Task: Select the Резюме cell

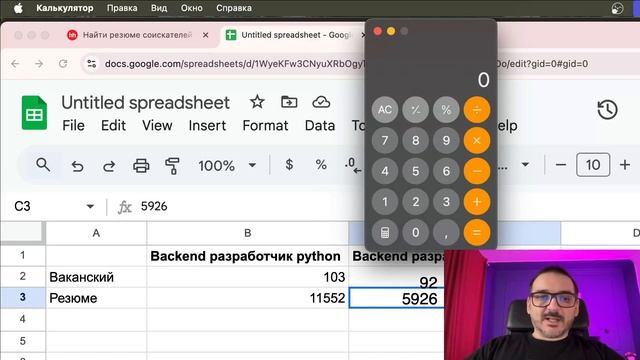Action: tap(96, 298)
